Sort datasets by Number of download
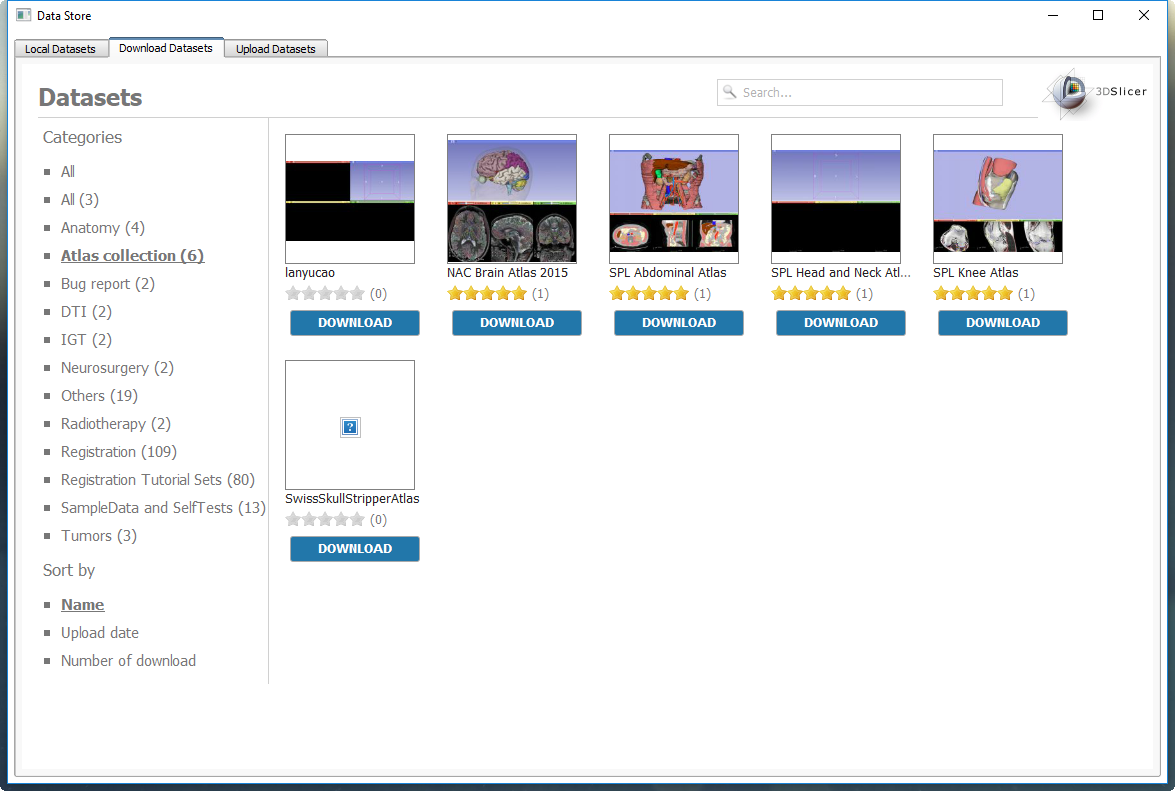Screen dimensions: 1175x791 [128, 661]
